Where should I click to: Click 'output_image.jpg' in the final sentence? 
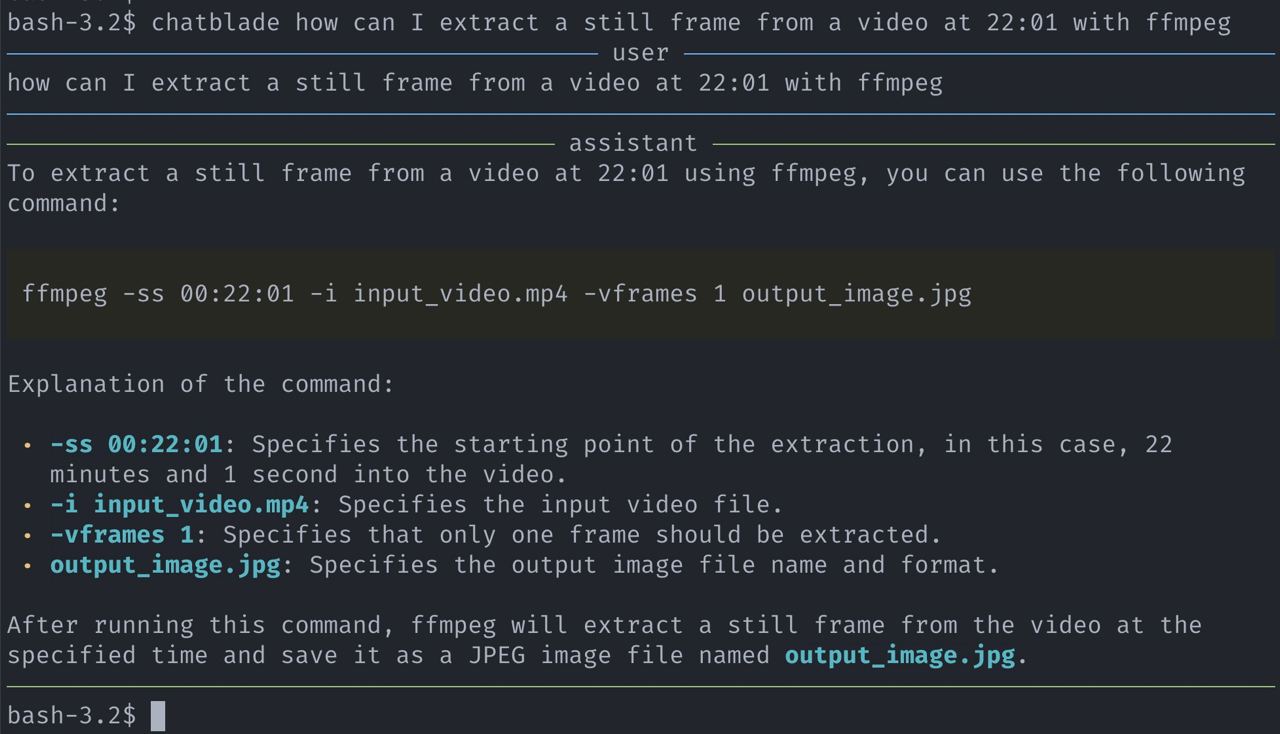900,656
